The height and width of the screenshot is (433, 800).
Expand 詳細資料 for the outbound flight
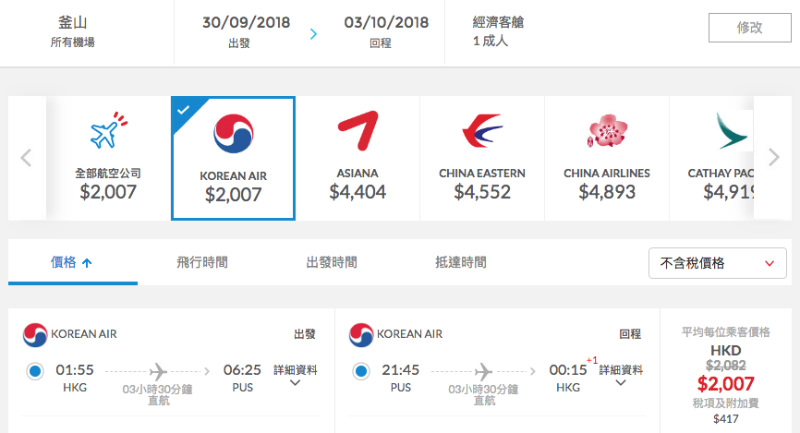click(x=295, y=375)
